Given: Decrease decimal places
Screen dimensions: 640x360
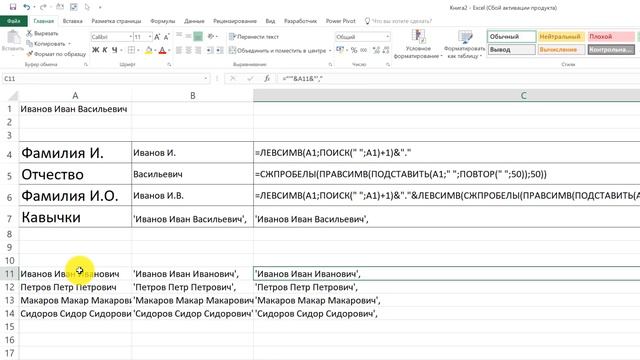Looking at the screenshot, I should point(386,50).
